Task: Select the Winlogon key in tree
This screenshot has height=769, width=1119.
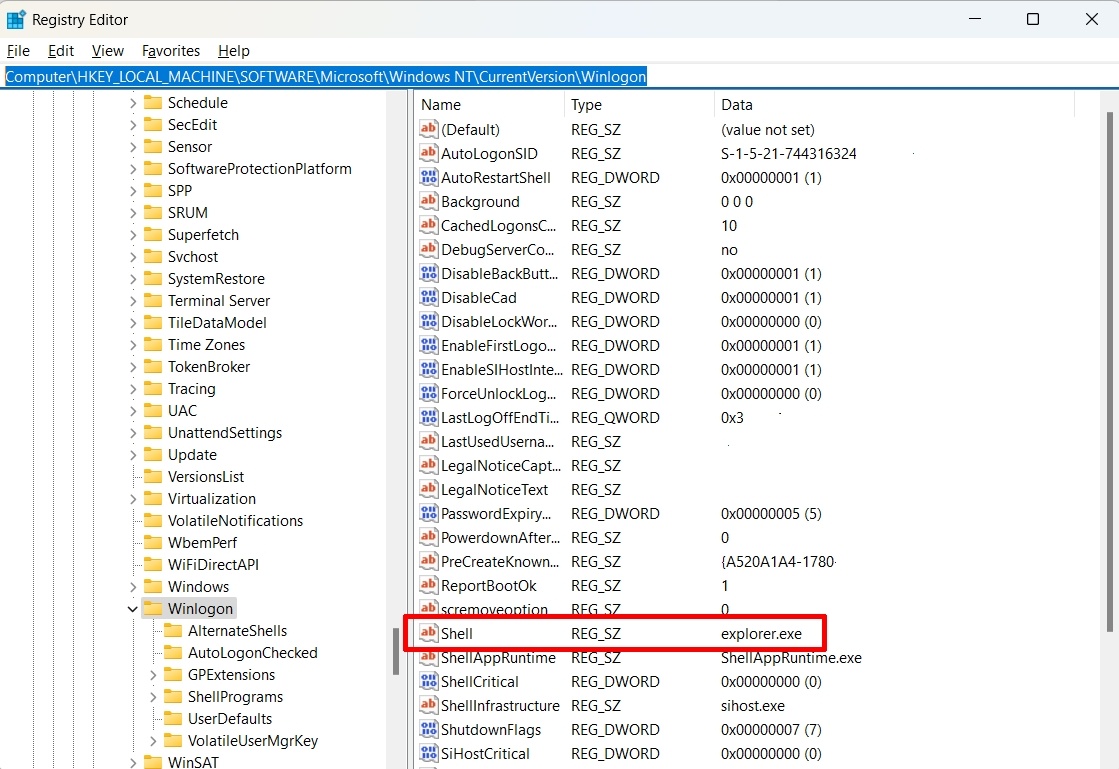Action: (200, 608)
